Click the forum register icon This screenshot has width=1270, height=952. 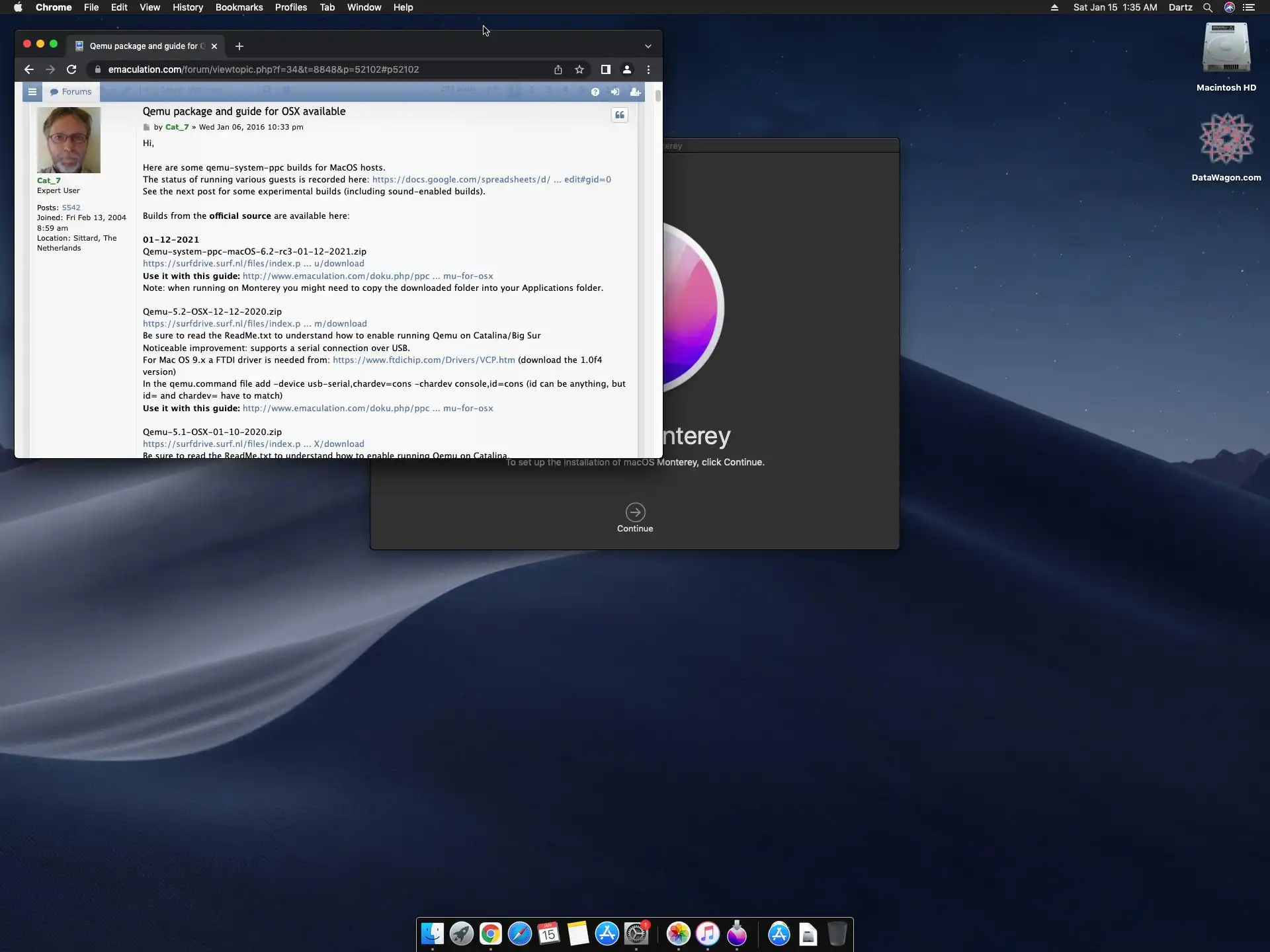(x=635, y=92)
